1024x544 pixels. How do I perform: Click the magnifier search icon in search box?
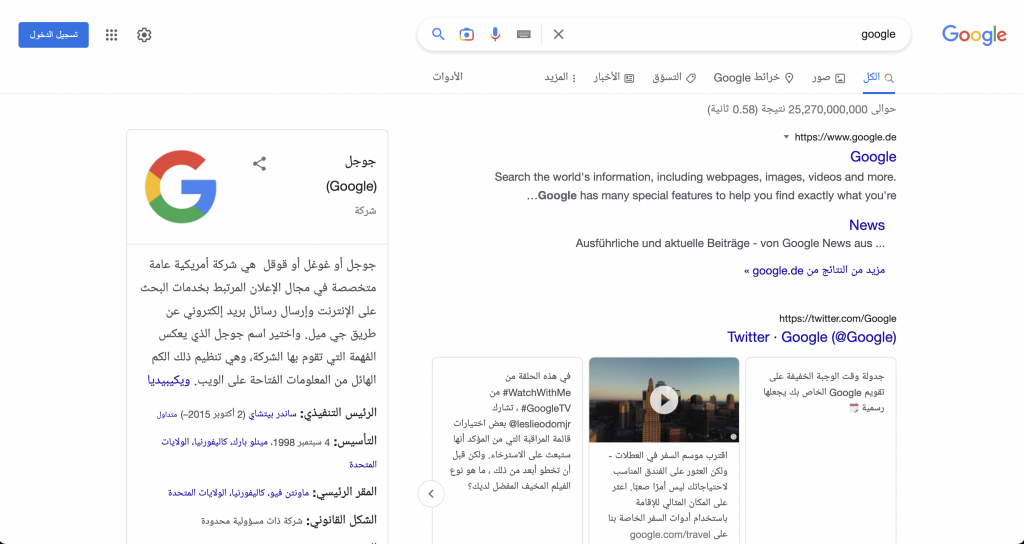[x=438, y=34]
